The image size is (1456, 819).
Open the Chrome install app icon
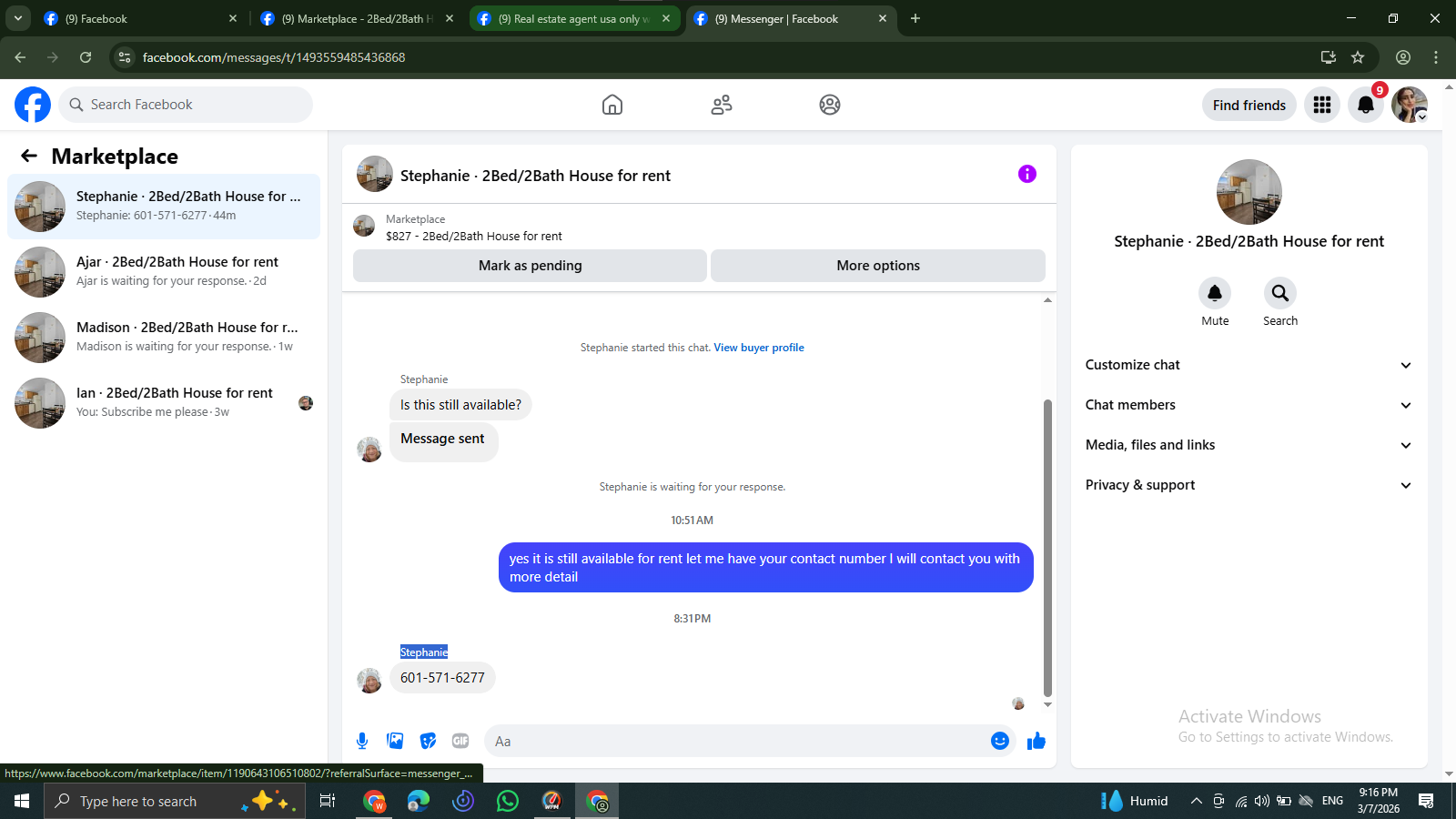point(1329,57)
